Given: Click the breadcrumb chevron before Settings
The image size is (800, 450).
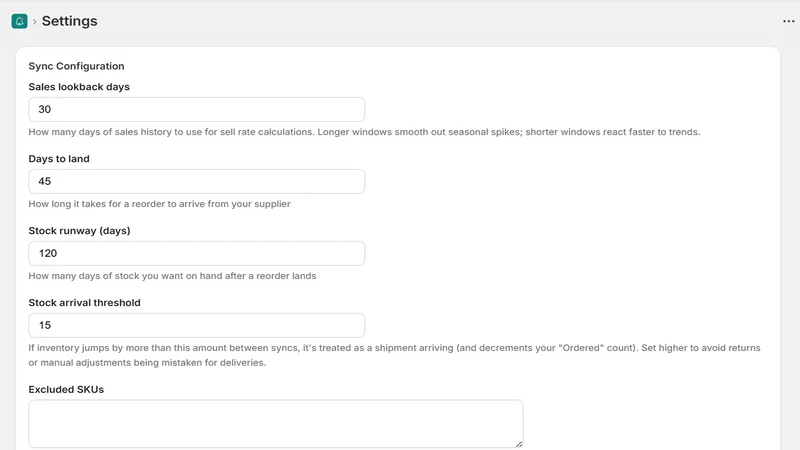Looking at the screenshot, I should click(x=35, y=21).
